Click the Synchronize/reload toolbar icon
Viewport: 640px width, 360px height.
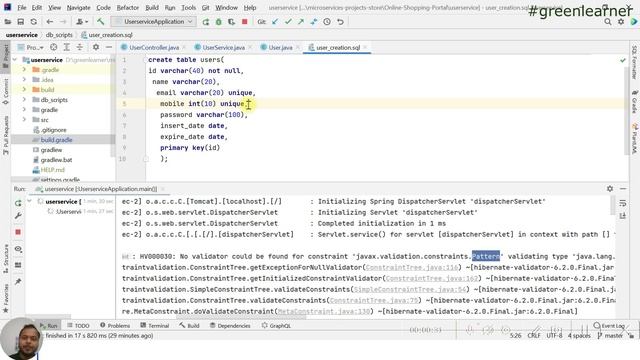coord(33,22)
